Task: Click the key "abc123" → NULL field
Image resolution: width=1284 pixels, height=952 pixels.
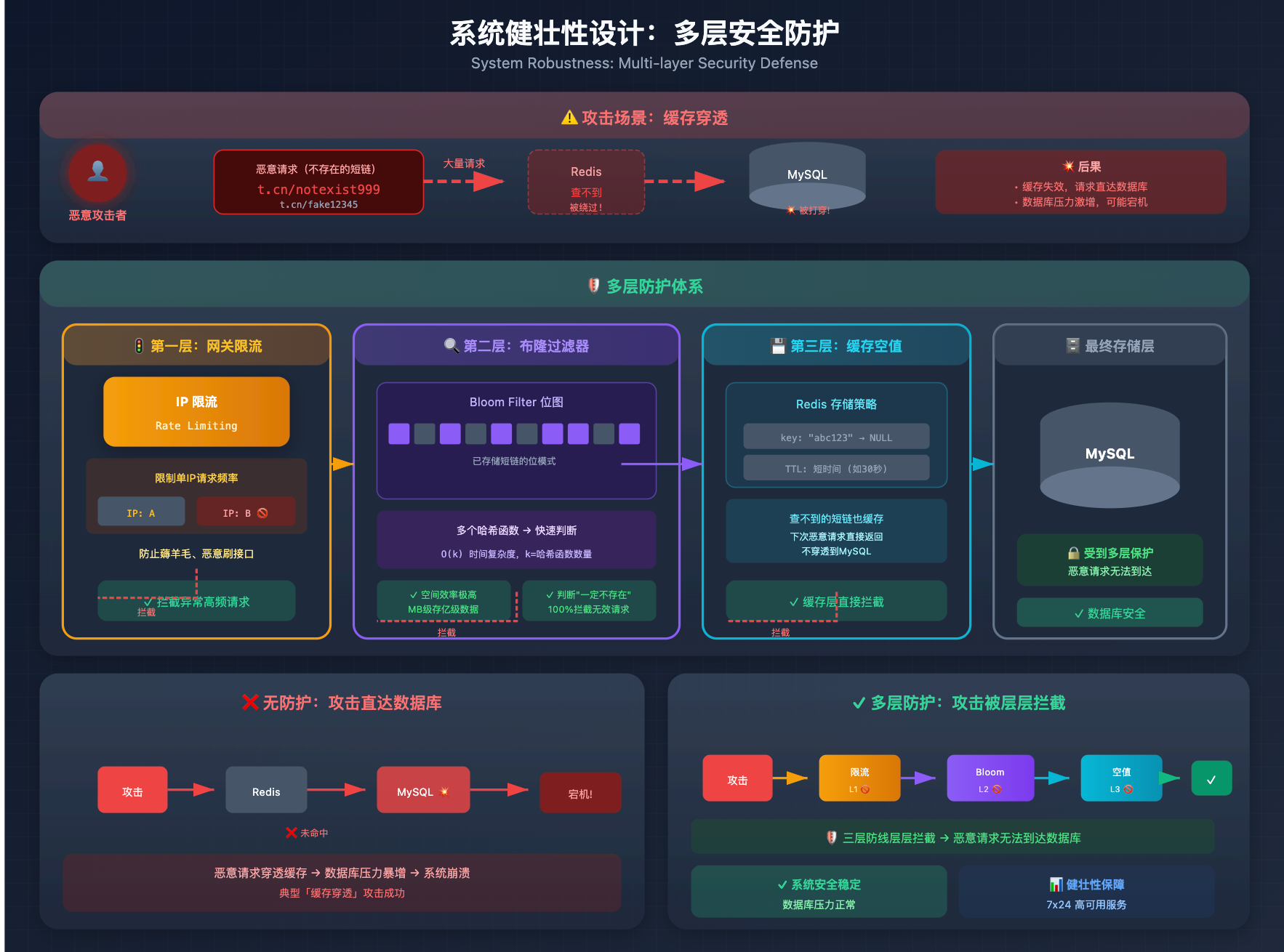Action: pyautogui.click(x=836, y=437)
